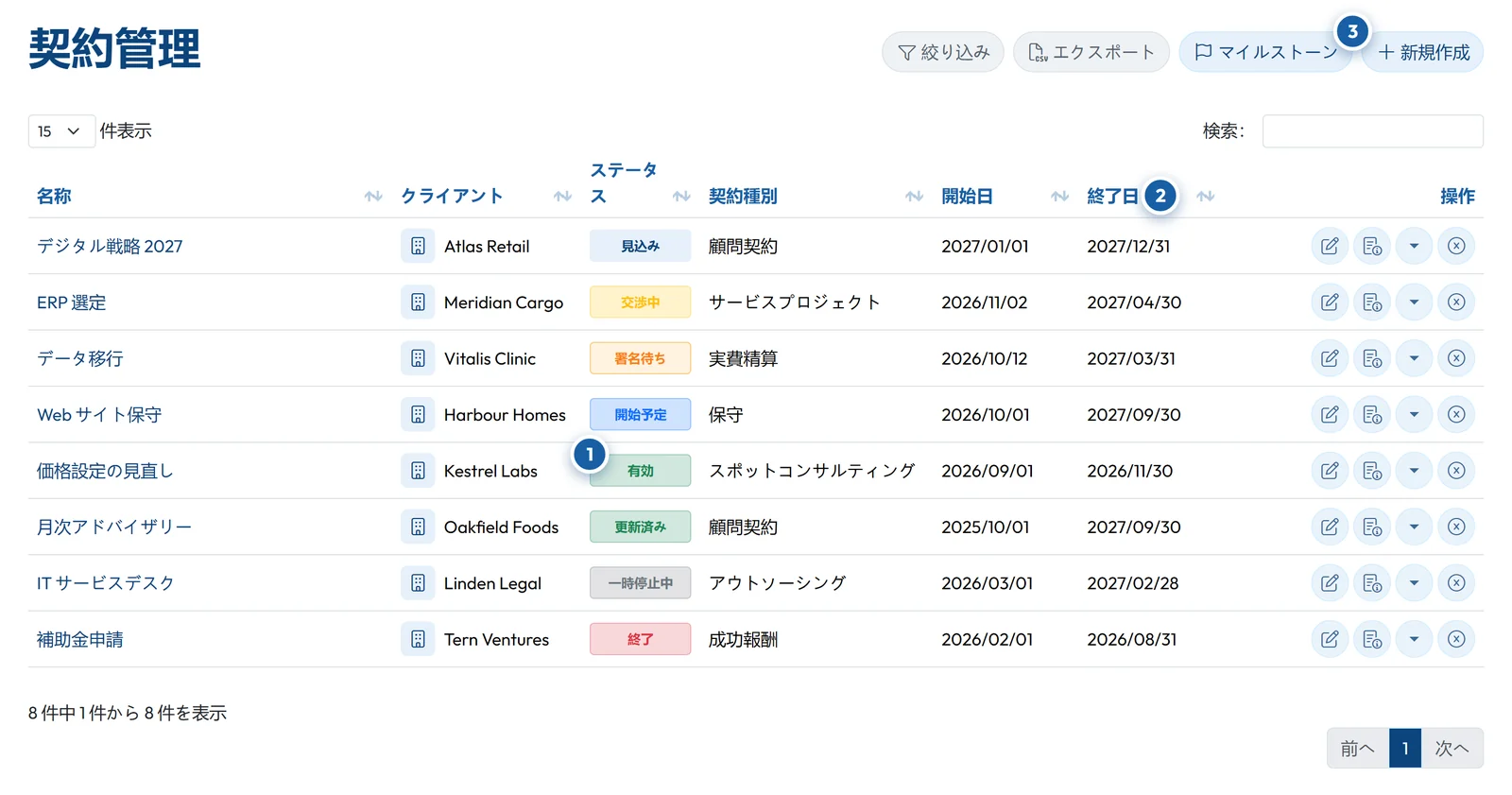
Task: Open the 価格設定の見直し contract link
Action: 105,471
